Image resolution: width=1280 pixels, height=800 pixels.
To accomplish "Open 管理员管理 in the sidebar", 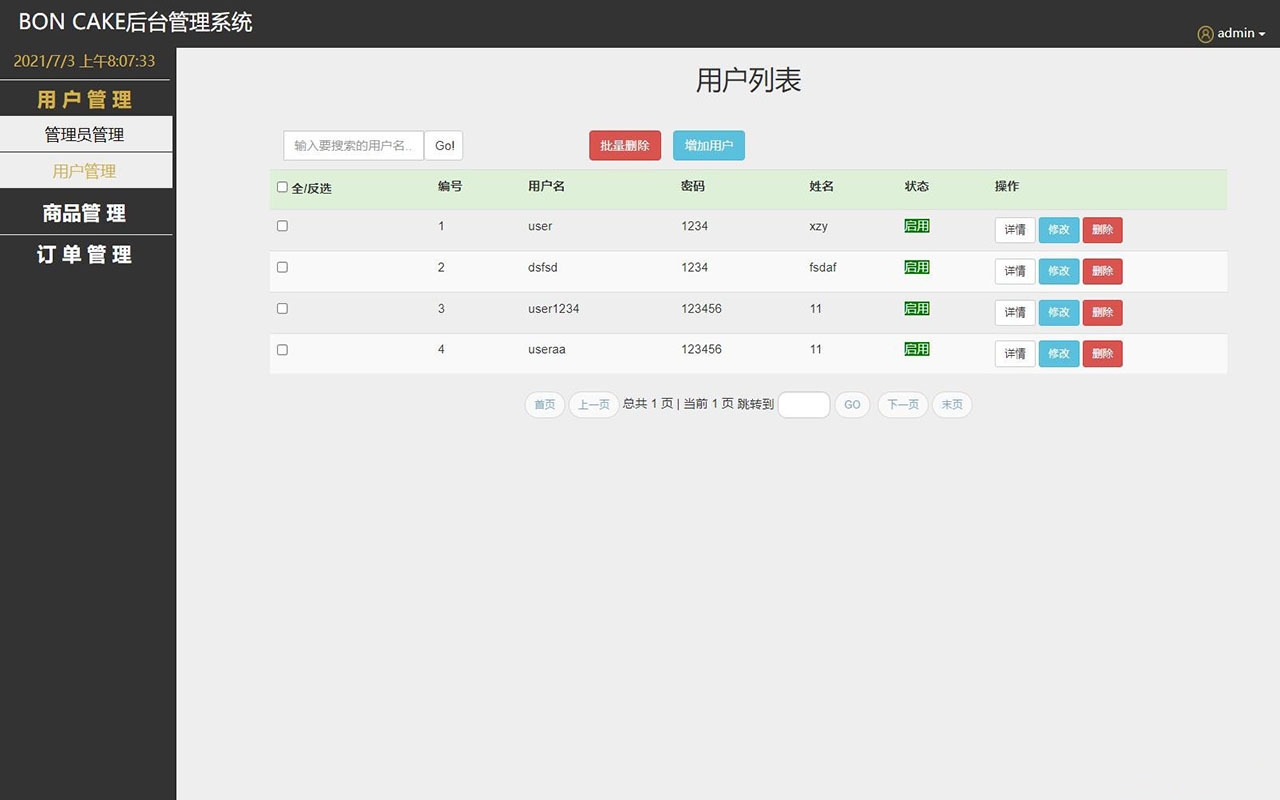I will click(x=85, y=135).
